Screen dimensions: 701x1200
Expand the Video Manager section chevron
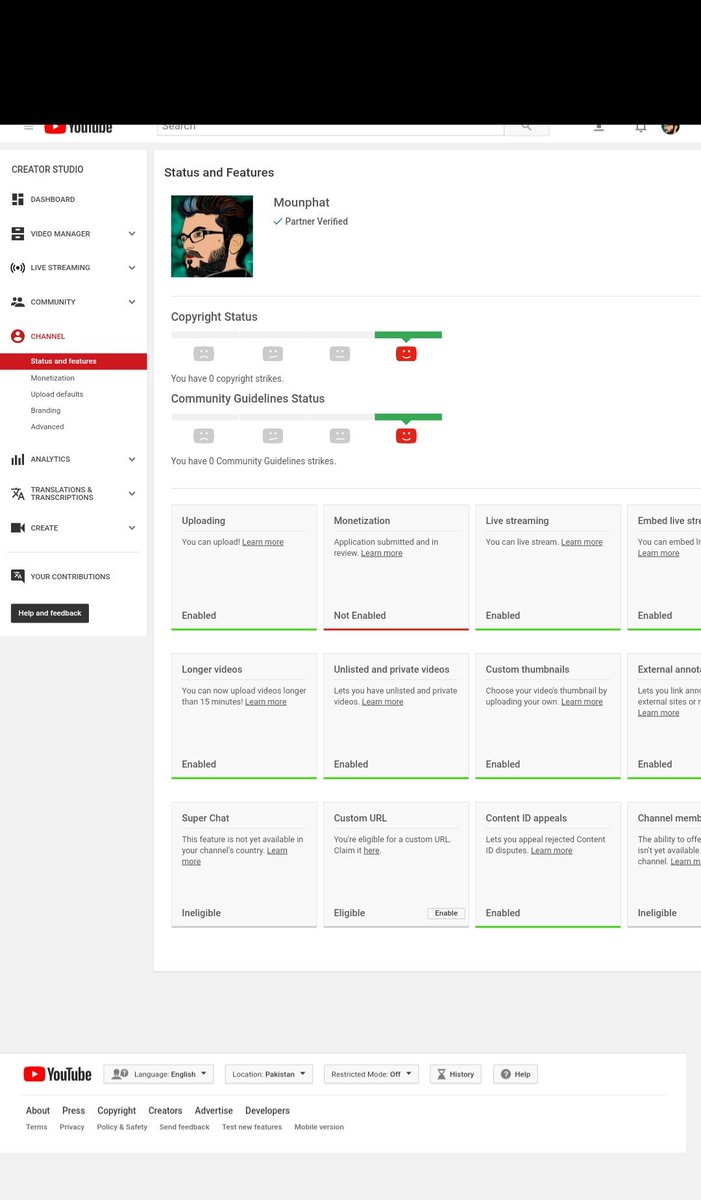(x=132, y=234)
